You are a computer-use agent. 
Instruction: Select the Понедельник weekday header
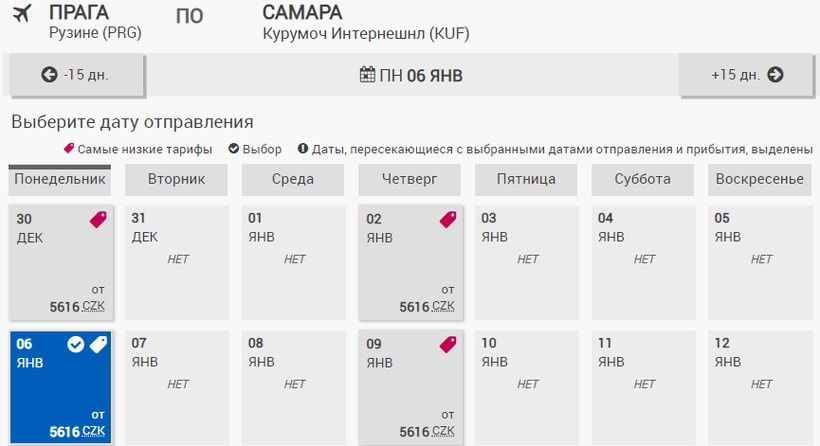pyautogui.click(x=59, y=180)
